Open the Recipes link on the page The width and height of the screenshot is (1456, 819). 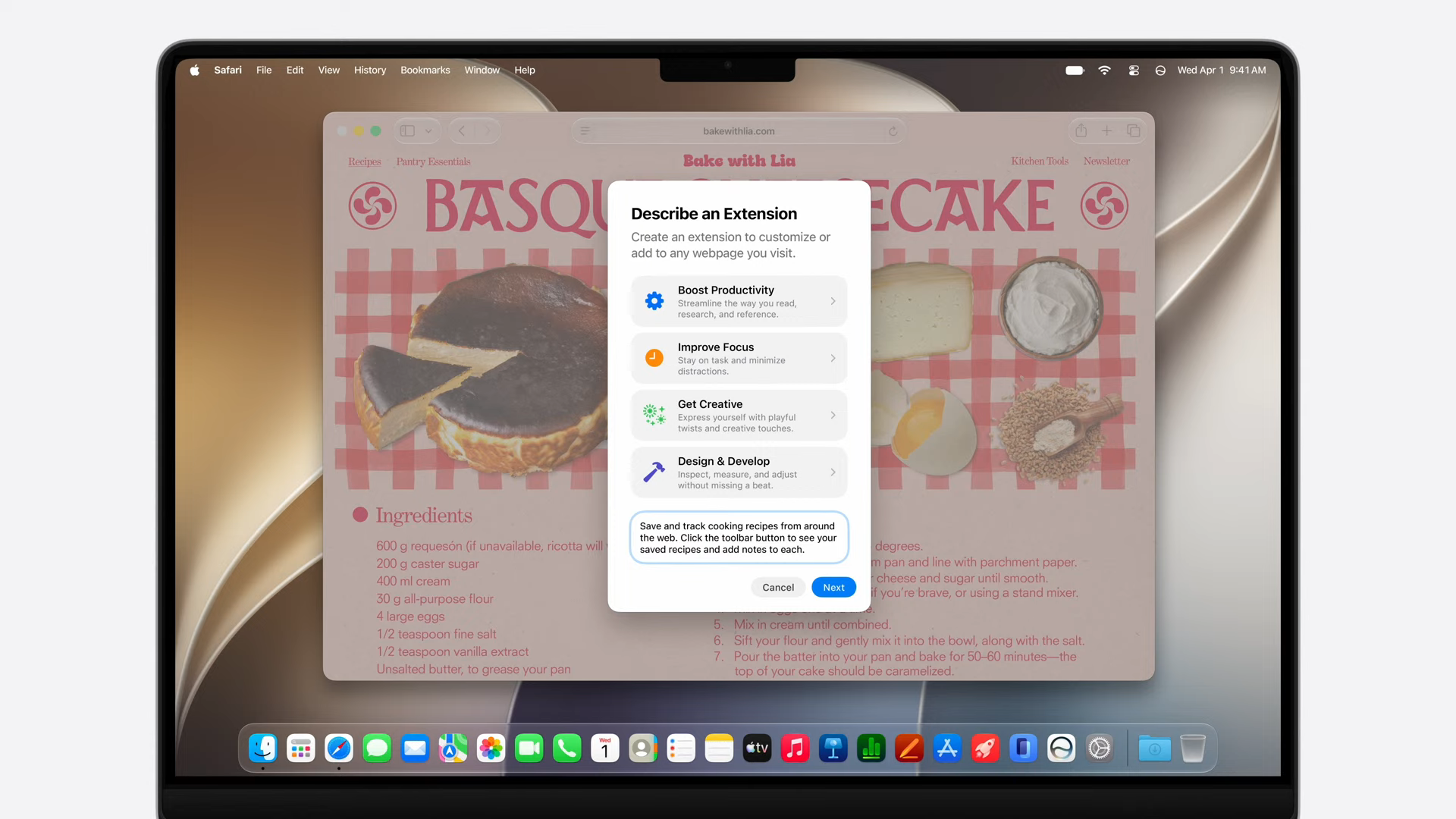point(364,162)
